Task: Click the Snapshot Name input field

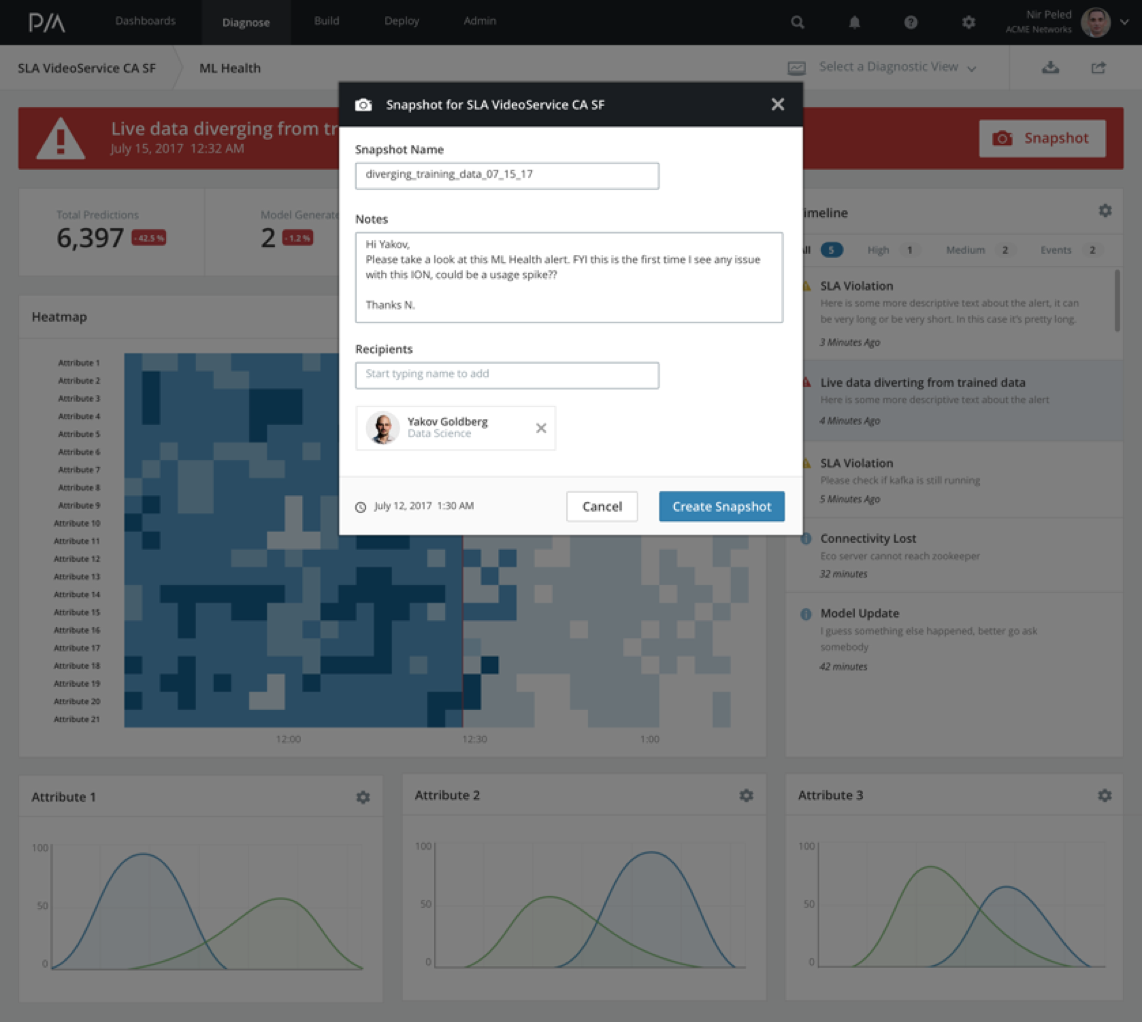Action: pos(507,176)
